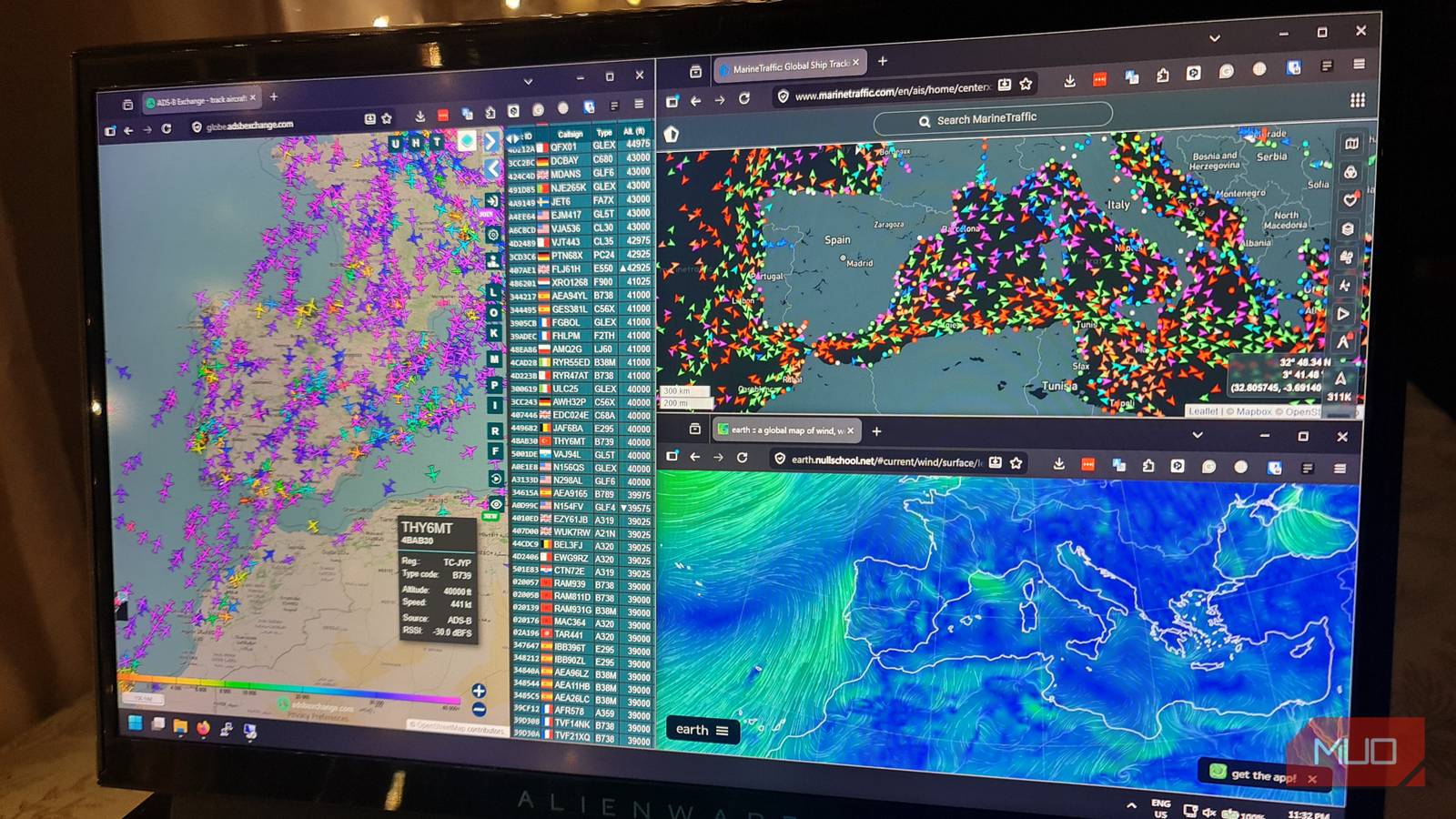Click MarineTraffic play voyage icon
This screenshot has width=1456, height=819.
1343,314
